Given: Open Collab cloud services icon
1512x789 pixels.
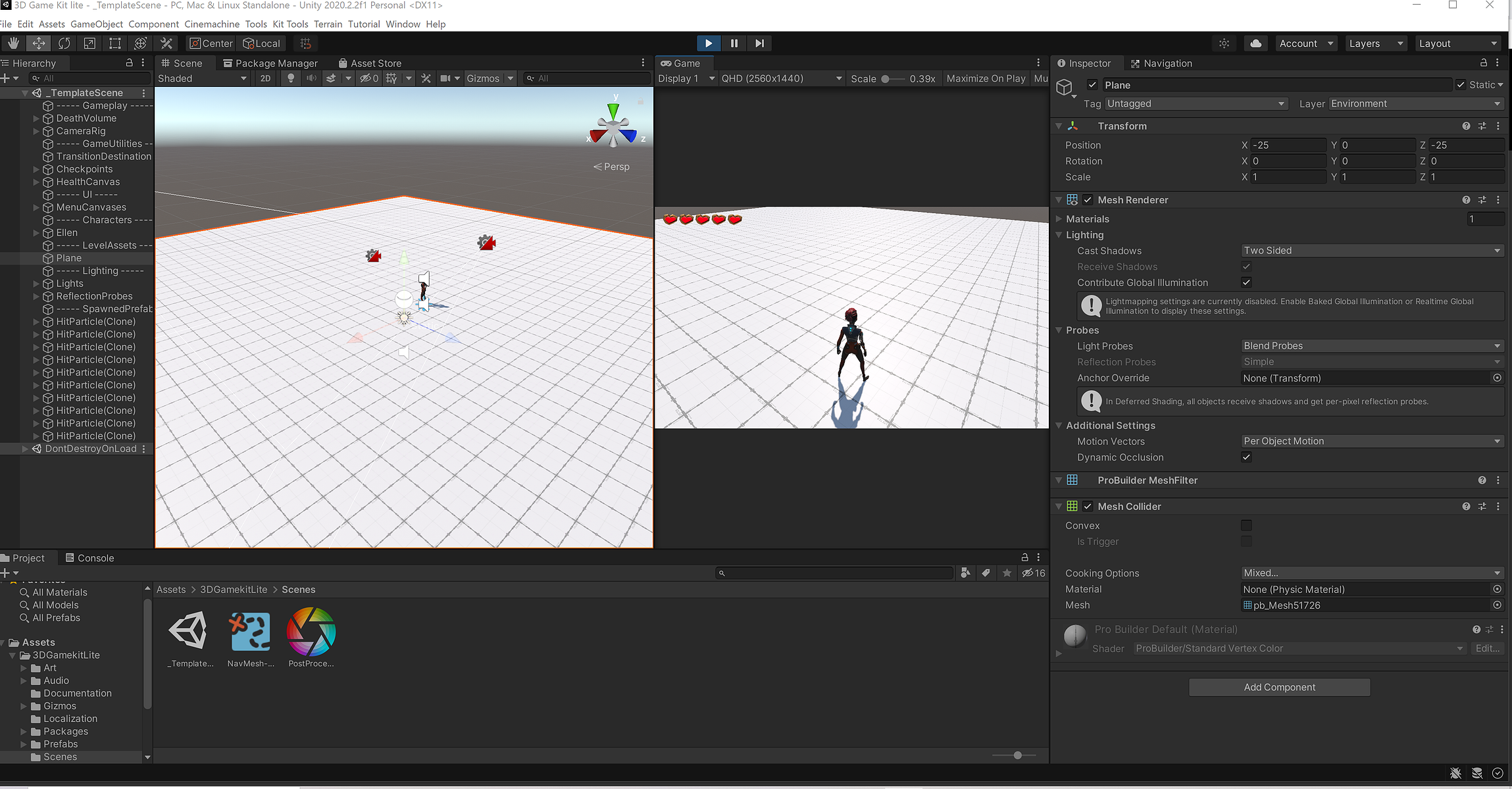Looking at the screenshot, I should coord(1256,43).
